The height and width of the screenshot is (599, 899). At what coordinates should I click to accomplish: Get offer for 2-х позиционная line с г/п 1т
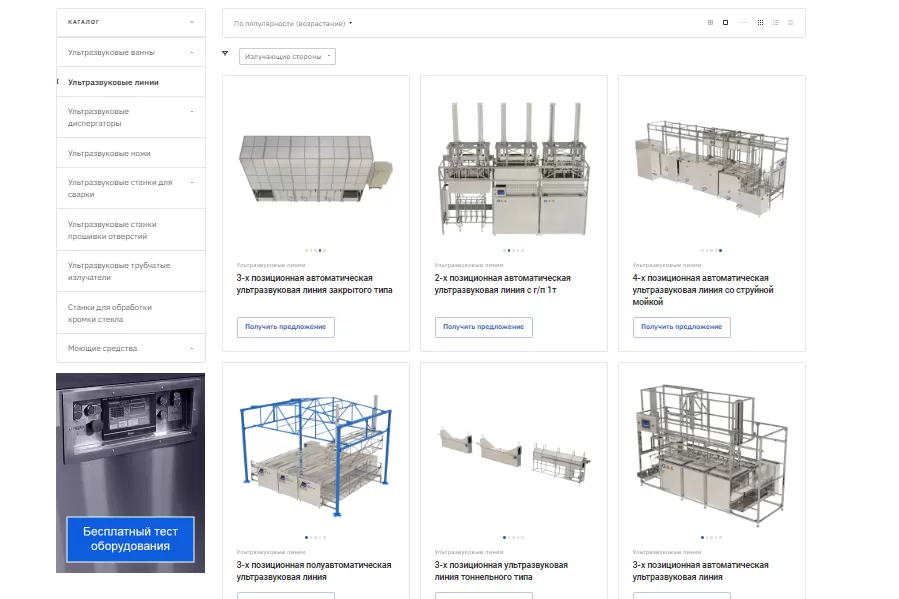[483, 327]
